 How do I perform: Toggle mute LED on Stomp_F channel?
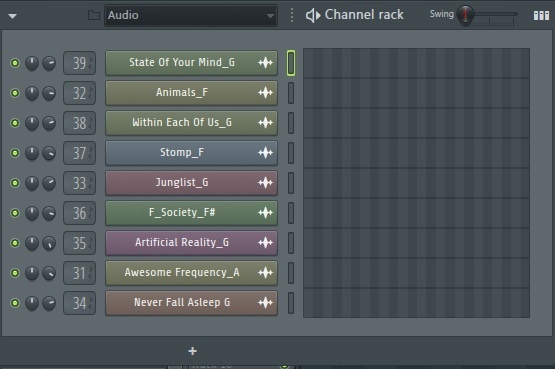point(15,153)
